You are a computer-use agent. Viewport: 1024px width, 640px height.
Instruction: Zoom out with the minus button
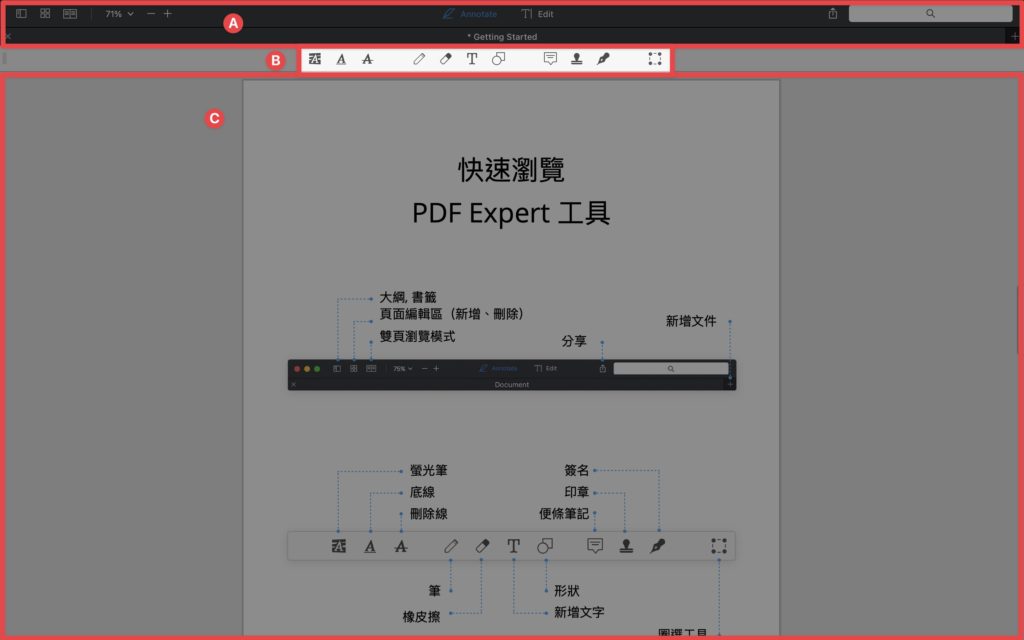pyautogui.click(x=151, y=14)
